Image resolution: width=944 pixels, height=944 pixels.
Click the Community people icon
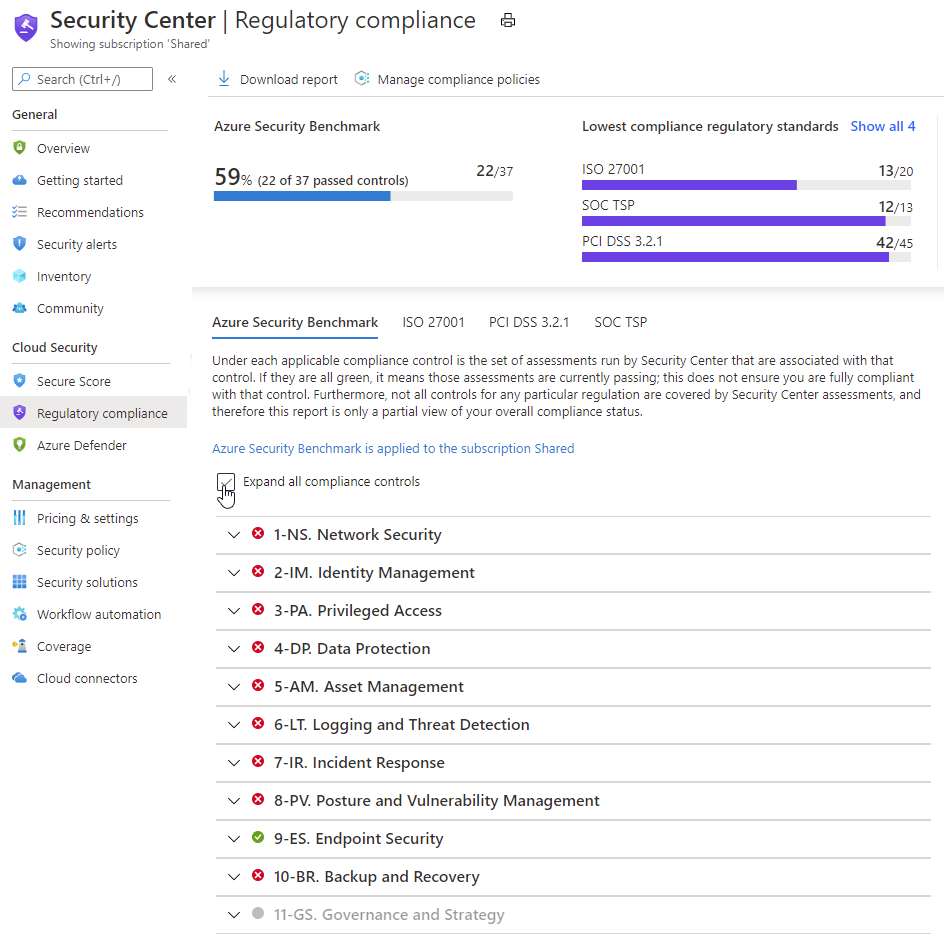point(20,308)
